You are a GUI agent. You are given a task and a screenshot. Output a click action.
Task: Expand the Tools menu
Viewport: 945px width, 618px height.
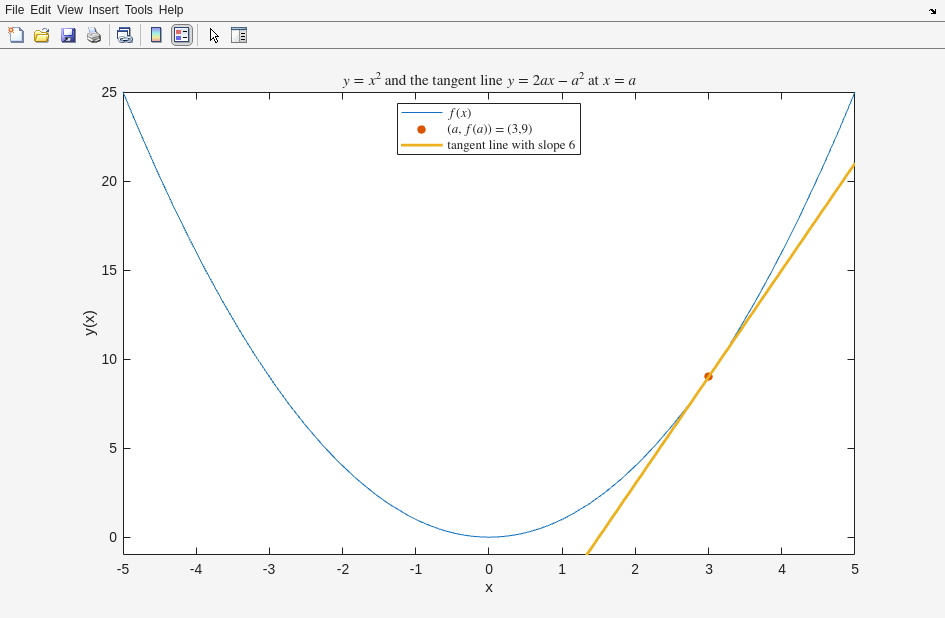[139, 10]
